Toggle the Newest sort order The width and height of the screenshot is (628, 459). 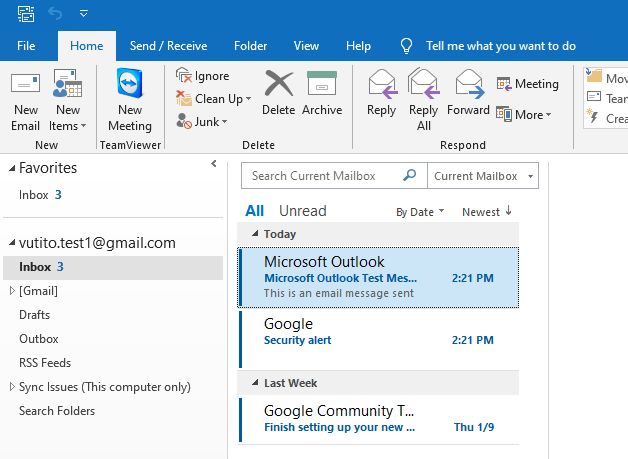click(x=487, y=211)
